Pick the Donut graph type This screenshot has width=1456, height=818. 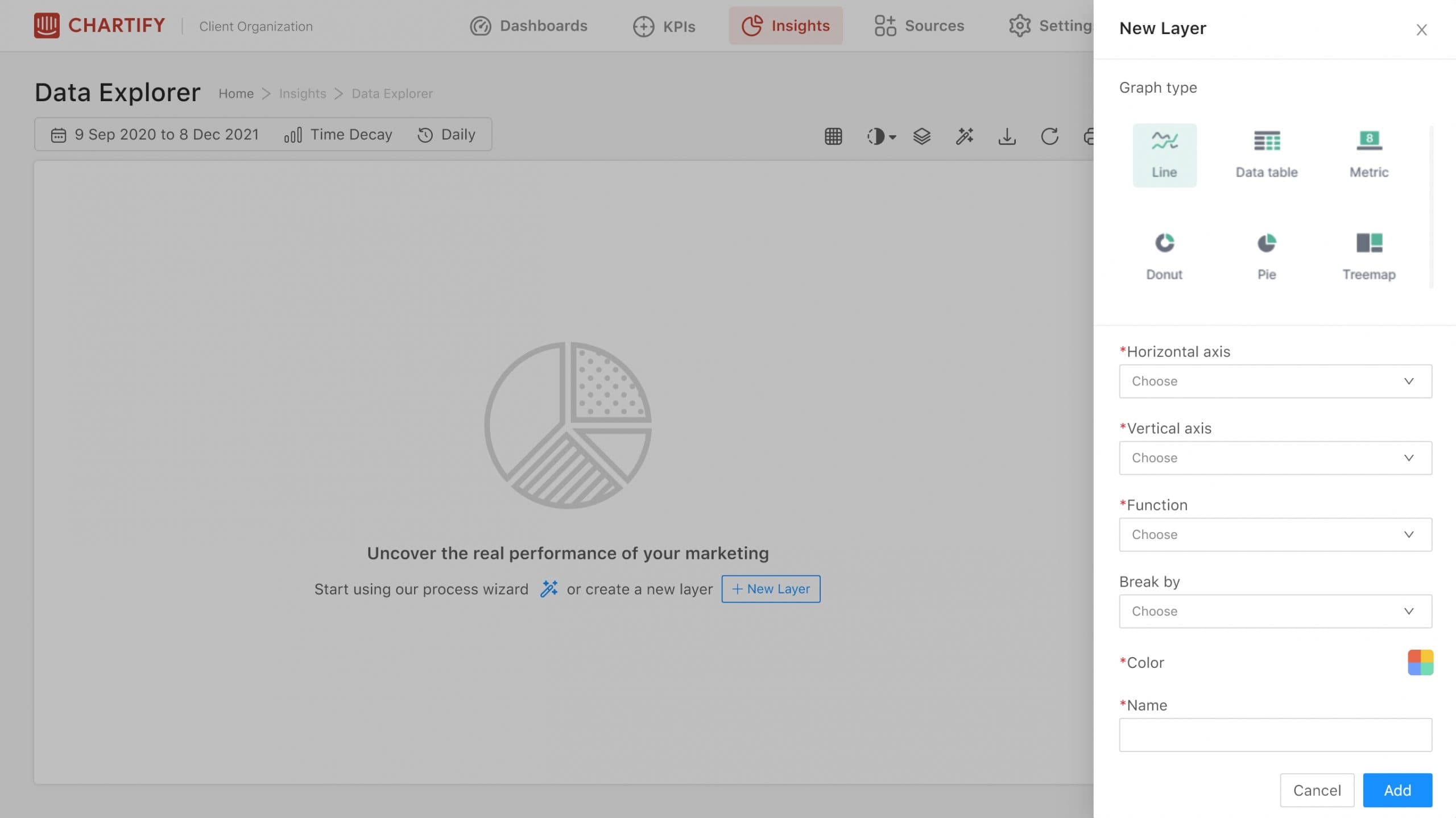coord(1164,257)
